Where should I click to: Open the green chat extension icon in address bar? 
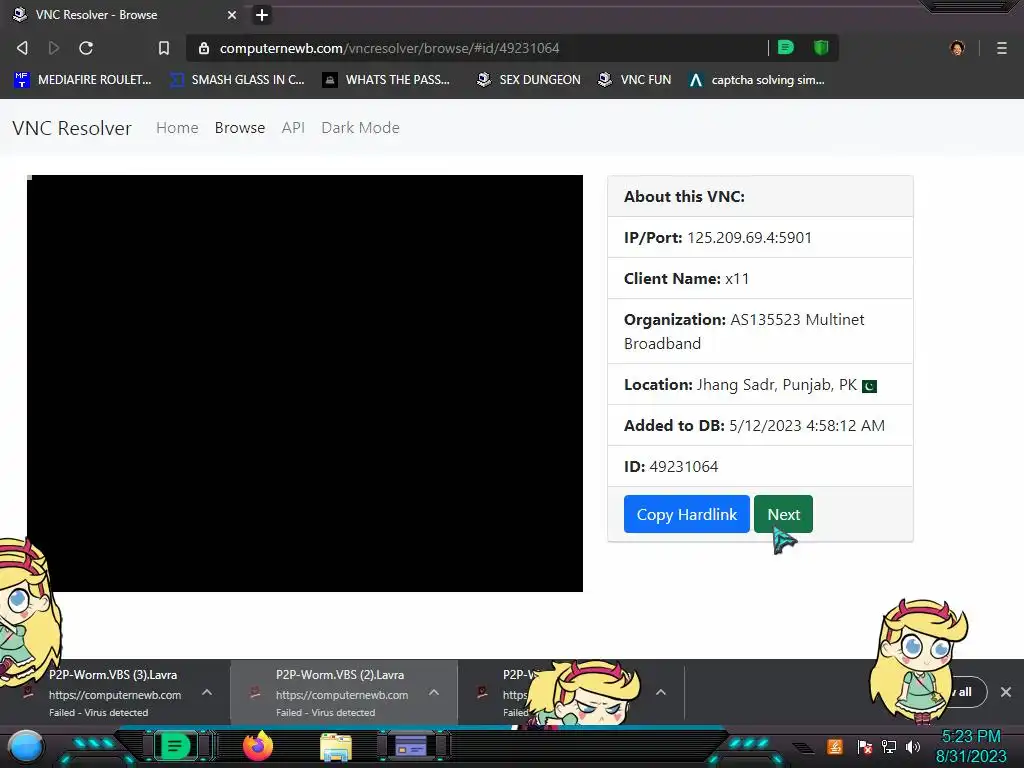786,48
